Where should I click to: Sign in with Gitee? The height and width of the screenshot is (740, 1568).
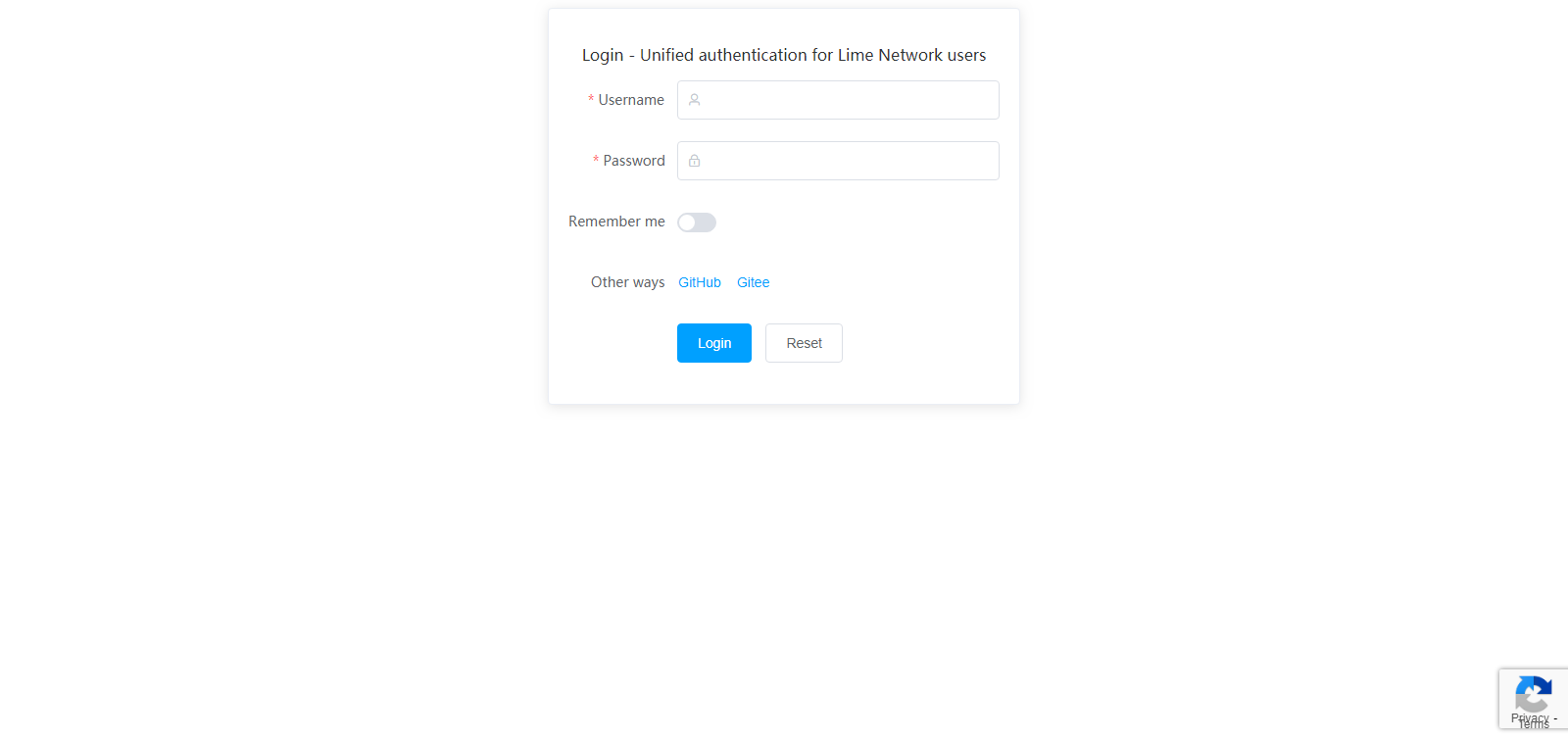[753, 282]
